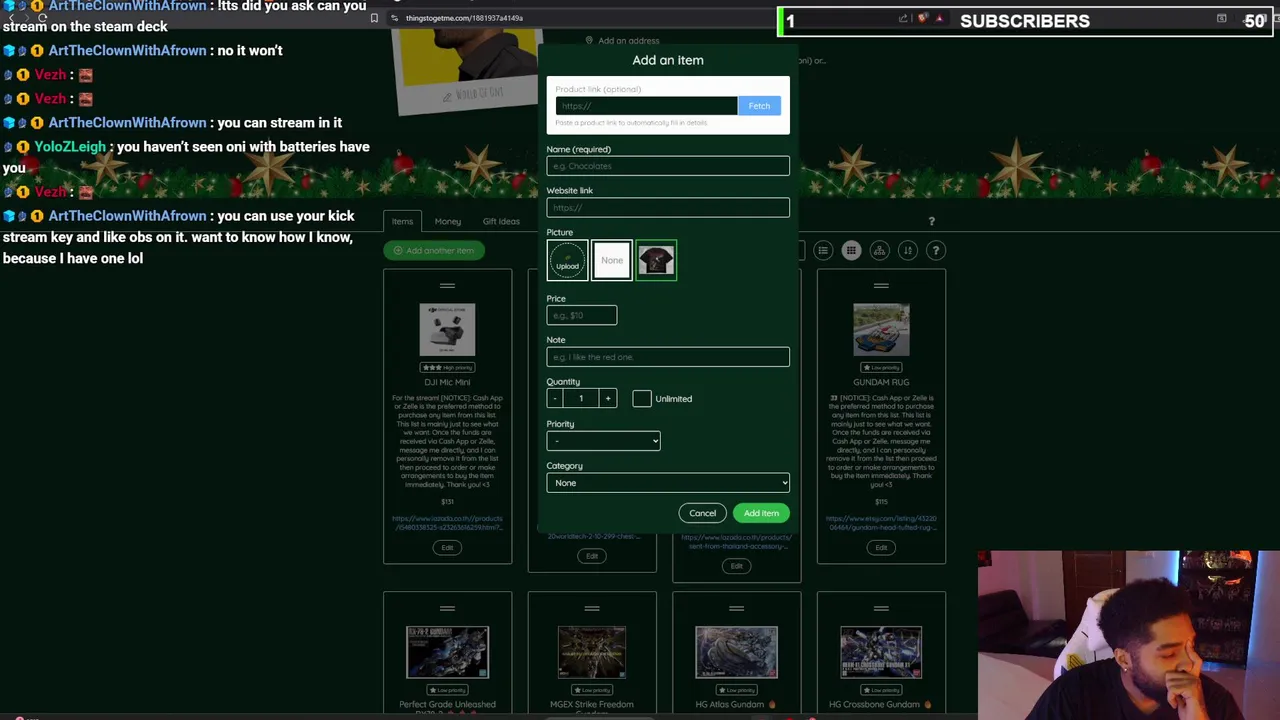Click the Name (required) text field
Screen dimensions: 1280x720
click(x=668, y=166)
